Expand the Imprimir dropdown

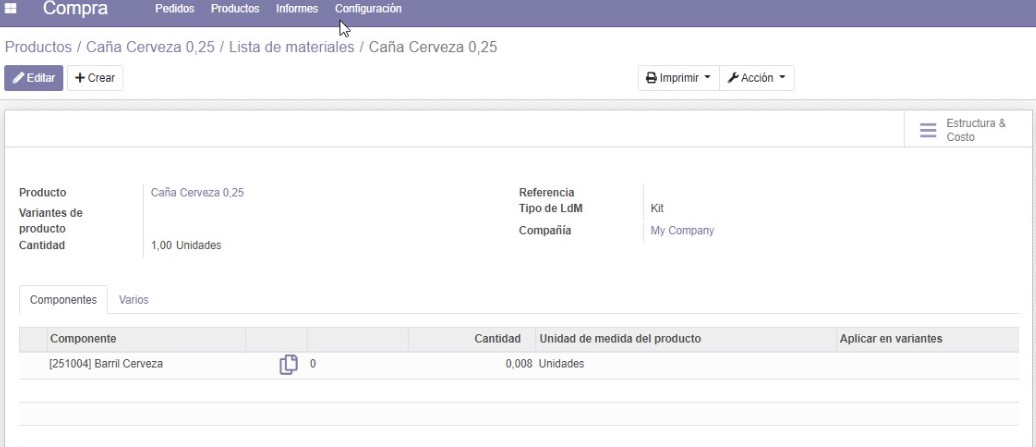point(678,78)
